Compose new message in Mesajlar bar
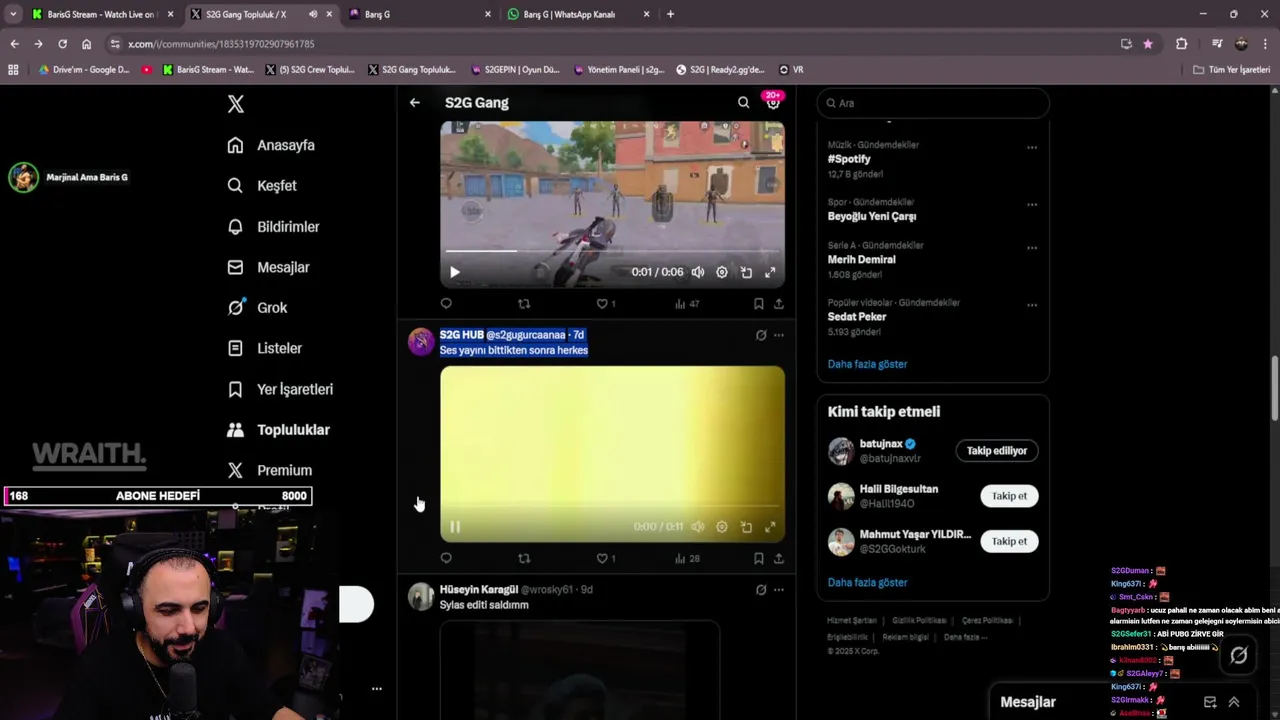The height and width of the screenshot is (720, 1280). 1210,702
